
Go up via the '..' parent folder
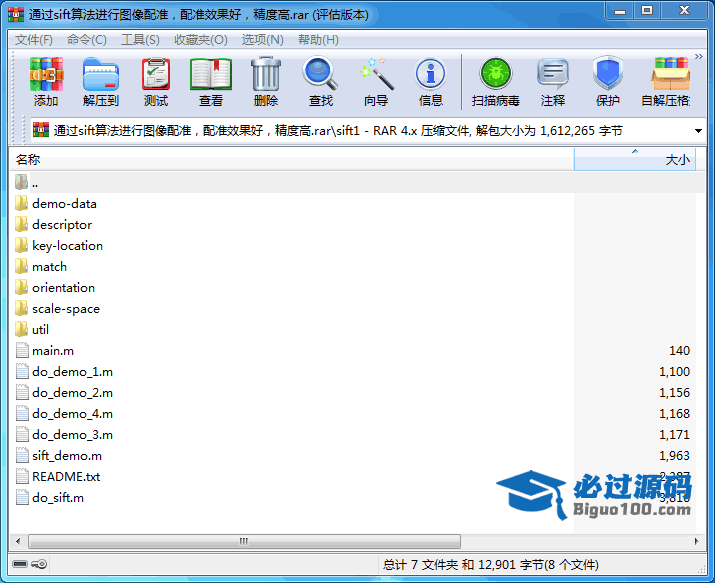35,183
